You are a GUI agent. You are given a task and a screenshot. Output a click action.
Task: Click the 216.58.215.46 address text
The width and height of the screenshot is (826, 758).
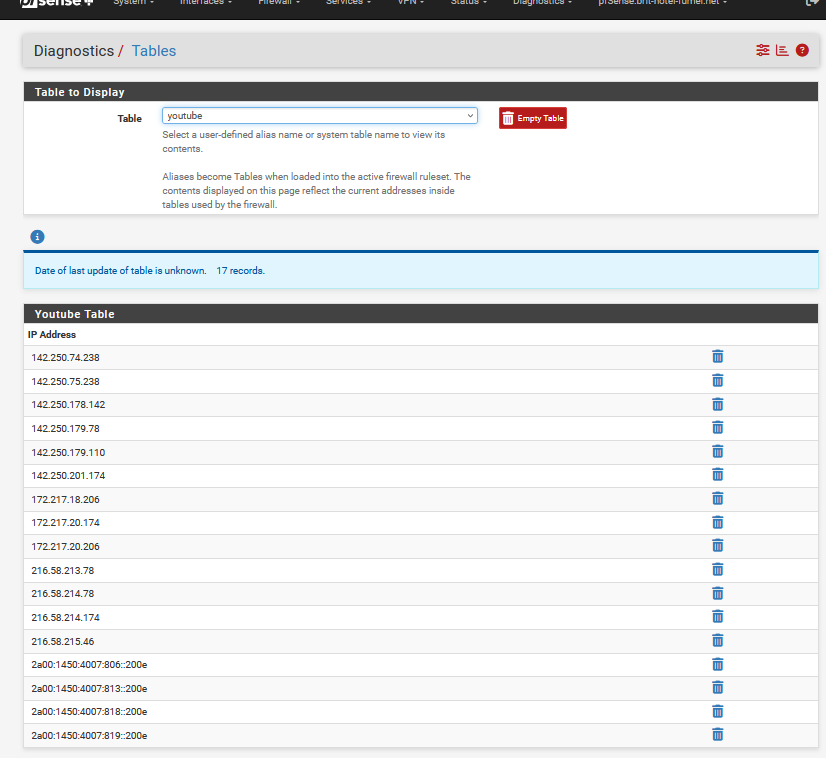pyautogui.click(x=63, y=642)
